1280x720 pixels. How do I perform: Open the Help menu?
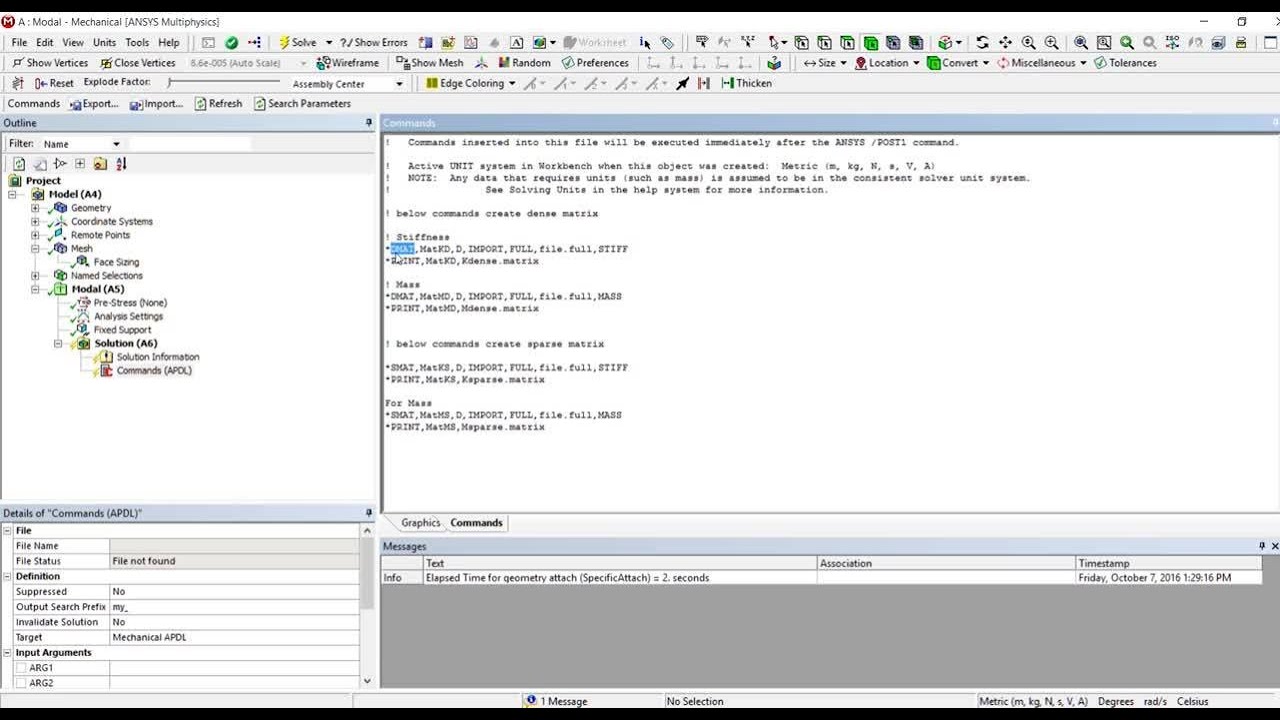(169, 42)
